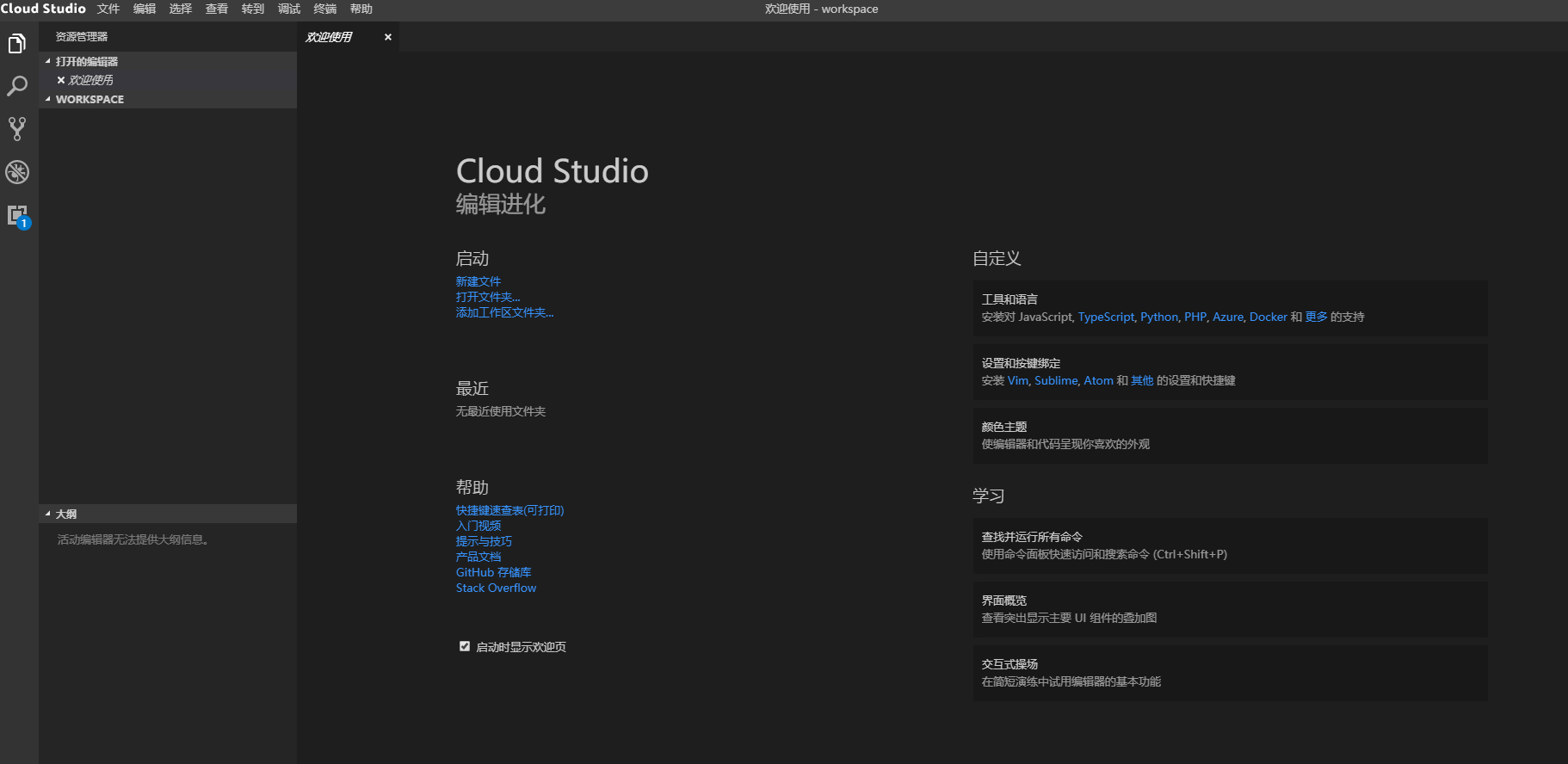
Task: Open the Explorer files icon in activity bar
Action: (x=17, y=43)
